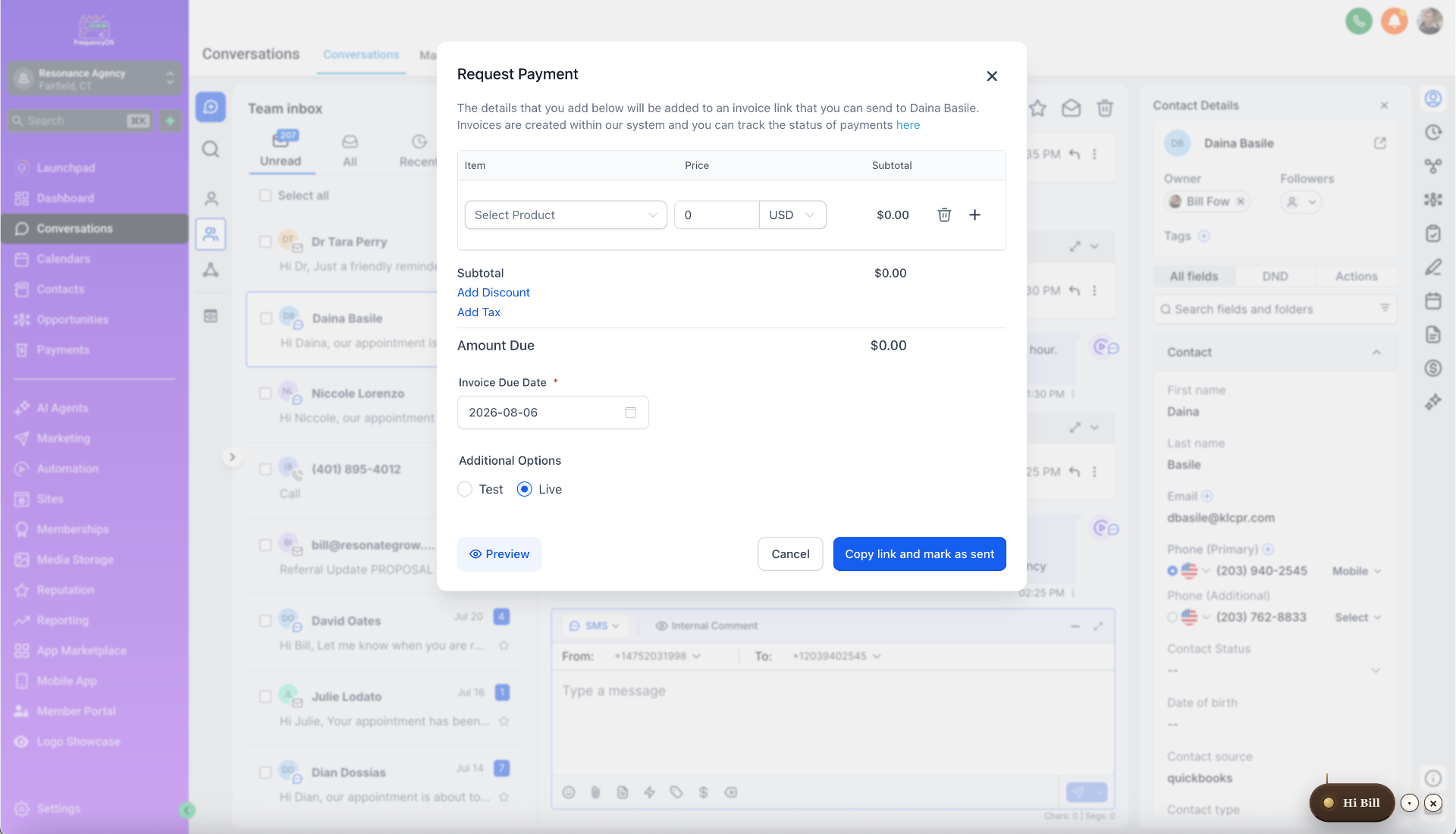Open contact in new window icon
1456x834 pixels.
[x=1380, y=143]
